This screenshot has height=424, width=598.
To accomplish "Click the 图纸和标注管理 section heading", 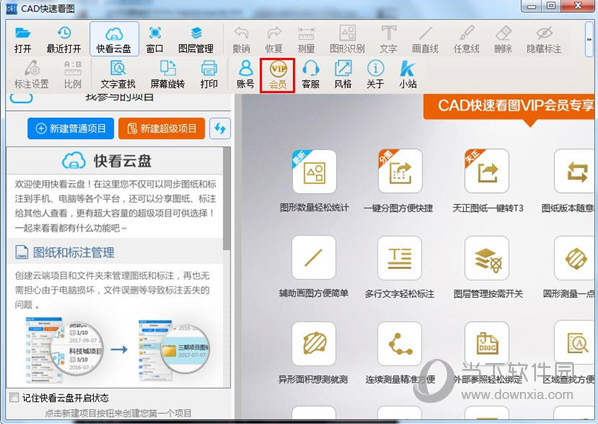I will 74,252.
